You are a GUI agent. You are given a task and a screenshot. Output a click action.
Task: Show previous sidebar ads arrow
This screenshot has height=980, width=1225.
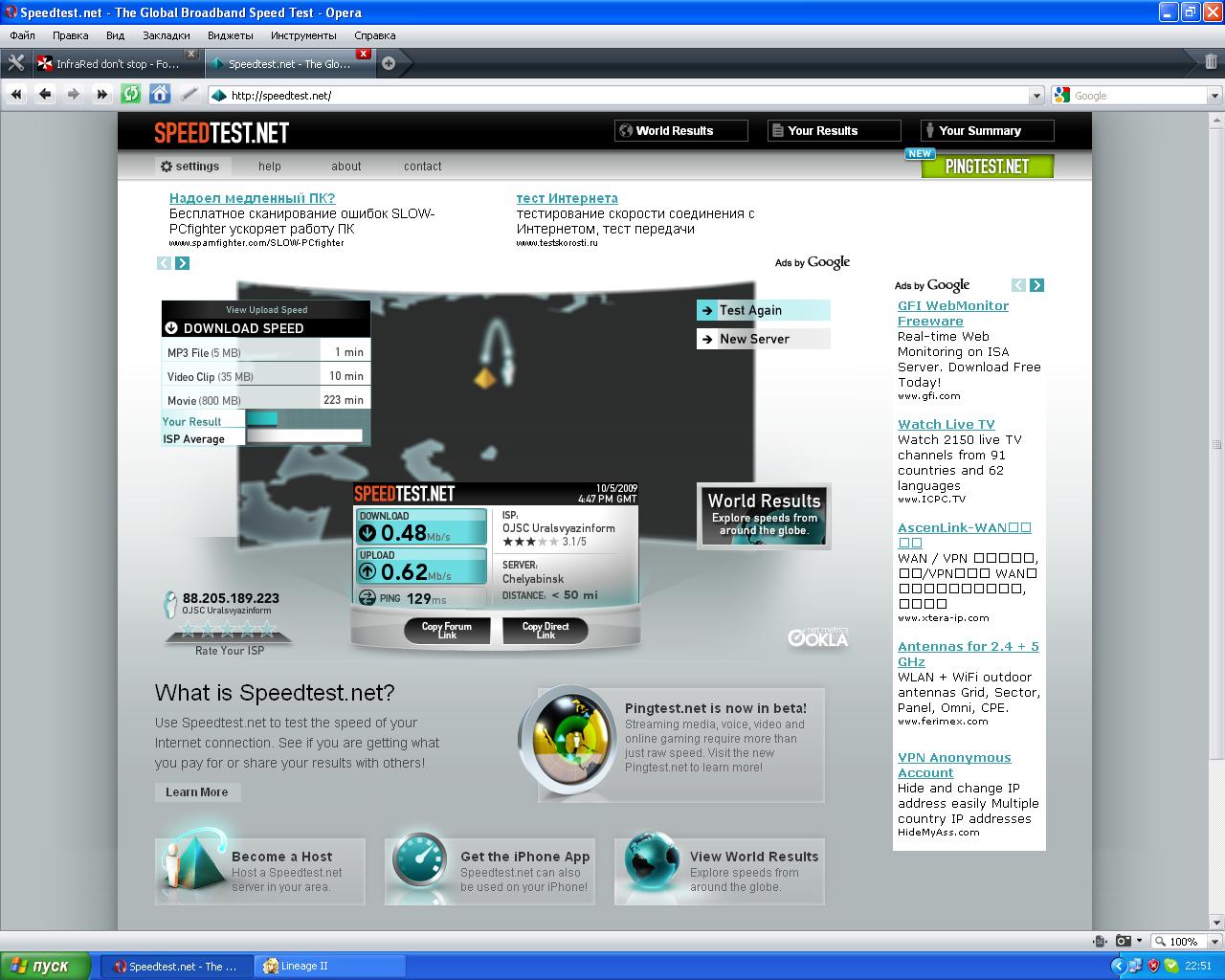(1018, 285)
